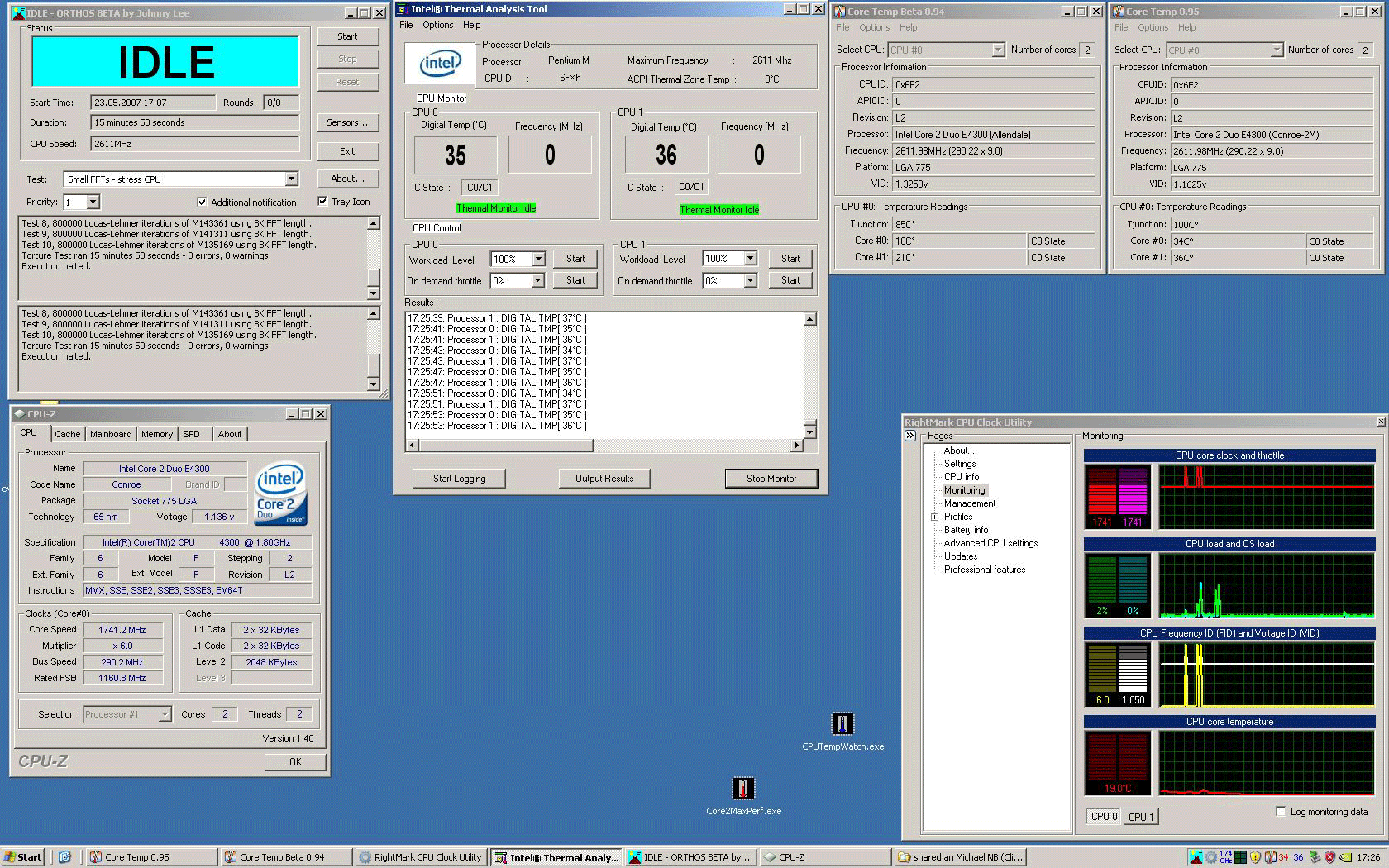Click the Core Temp tray icon

click(1270, 857)
